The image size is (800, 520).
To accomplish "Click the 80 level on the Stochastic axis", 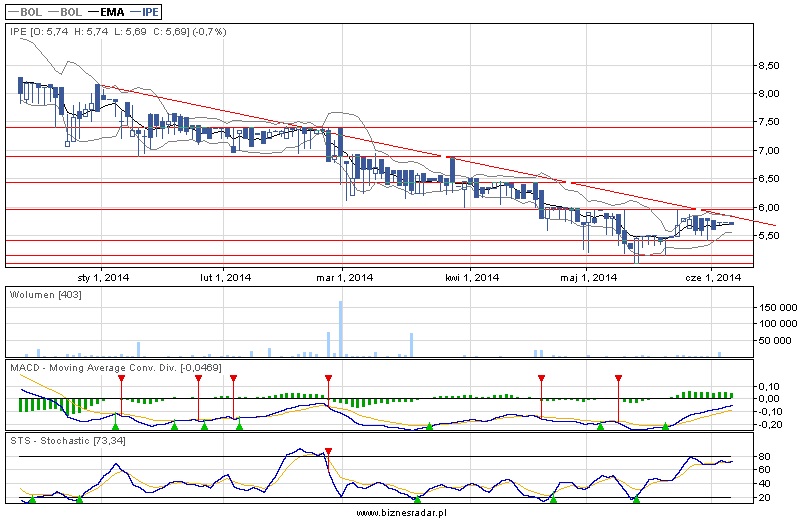I will pyautogui.click(x=764, y=456).
